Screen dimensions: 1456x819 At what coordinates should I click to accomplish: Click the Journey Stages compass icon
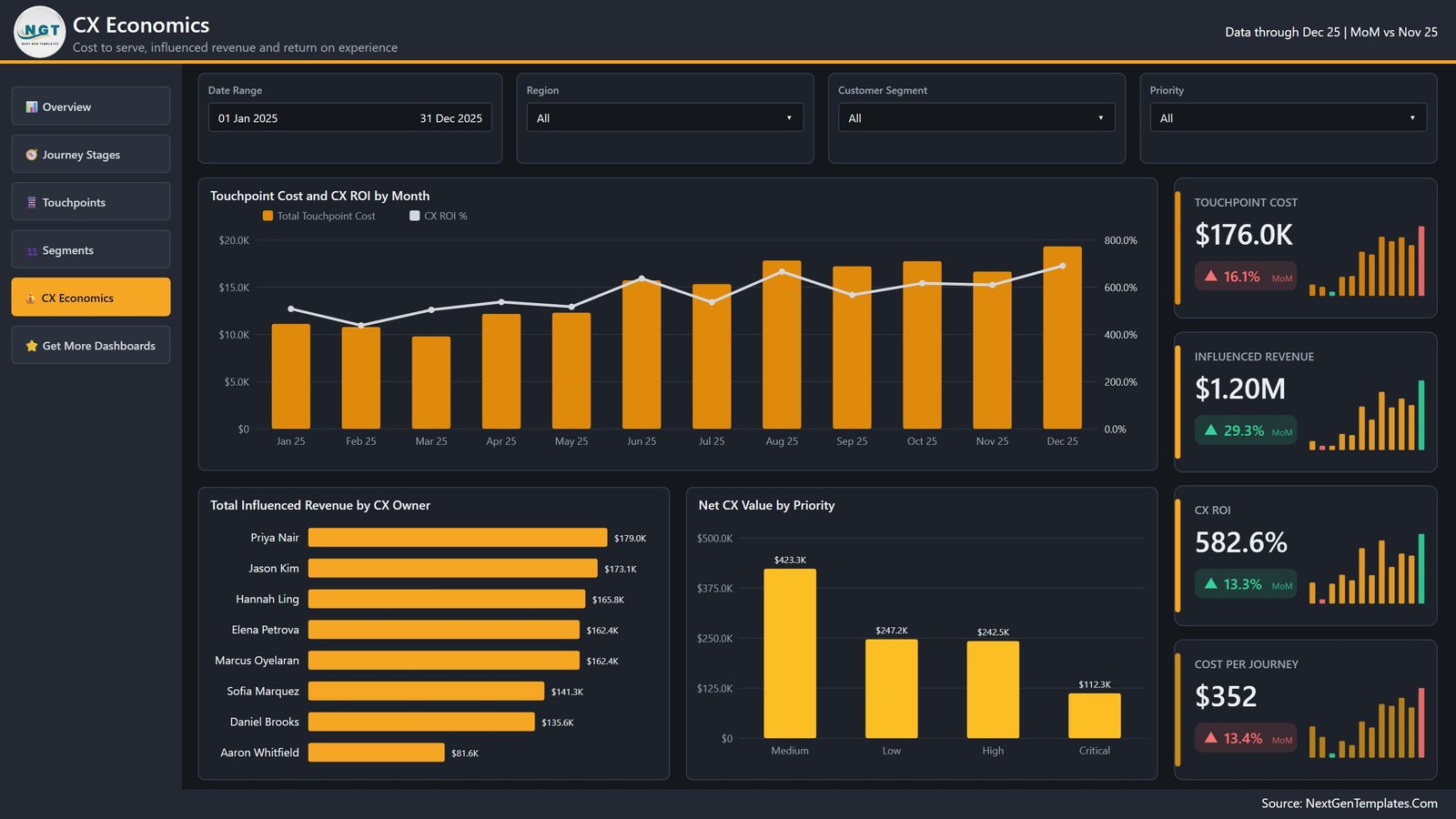(32, 155)
